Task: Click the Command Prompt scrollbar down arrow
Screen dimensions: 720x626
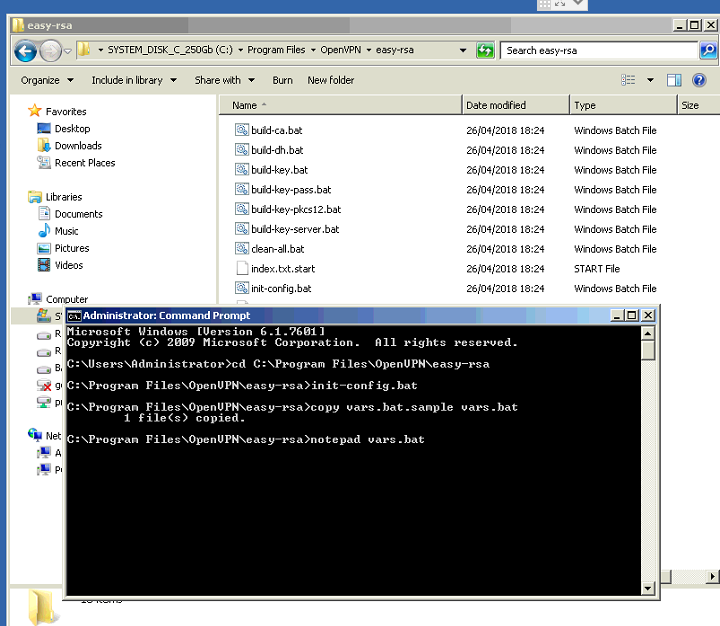Action: (649, 589)
